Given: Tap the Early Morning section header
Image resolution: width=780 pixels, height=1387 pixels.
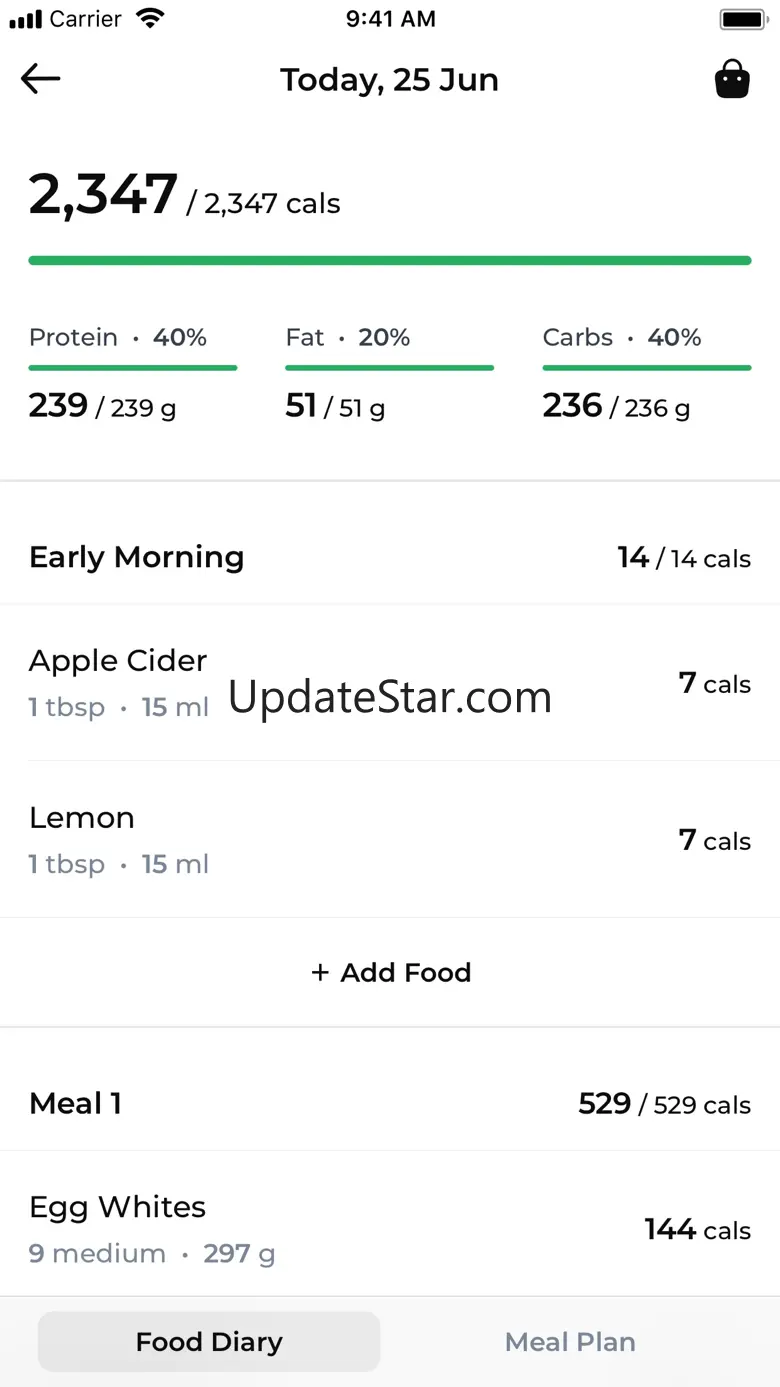Looking at the screenshot, I should [x=137, y=557].
